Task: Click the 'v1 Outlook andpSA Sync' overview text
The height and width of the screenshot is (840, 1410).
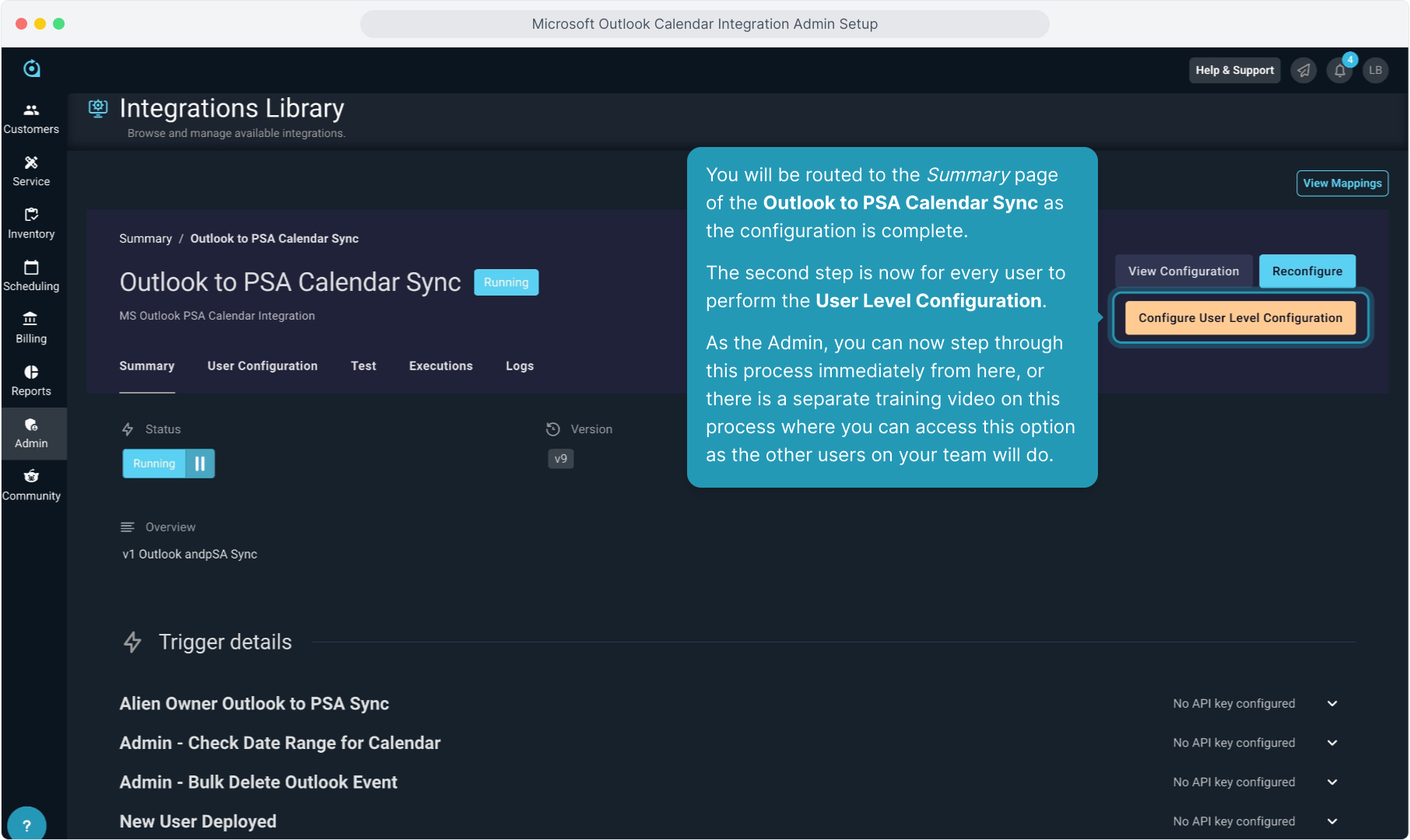Action: 190,555
